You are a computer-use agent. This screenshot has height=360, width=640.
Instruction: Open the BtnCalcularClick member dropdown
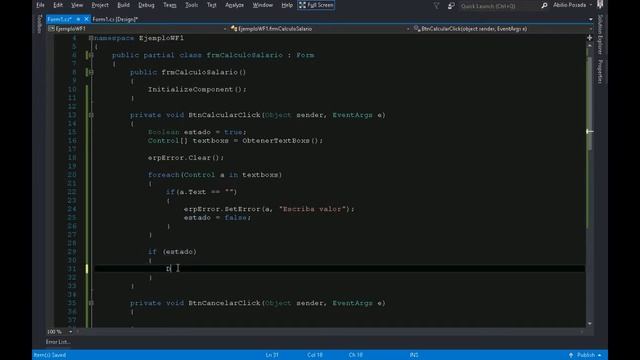coord(502,29)
